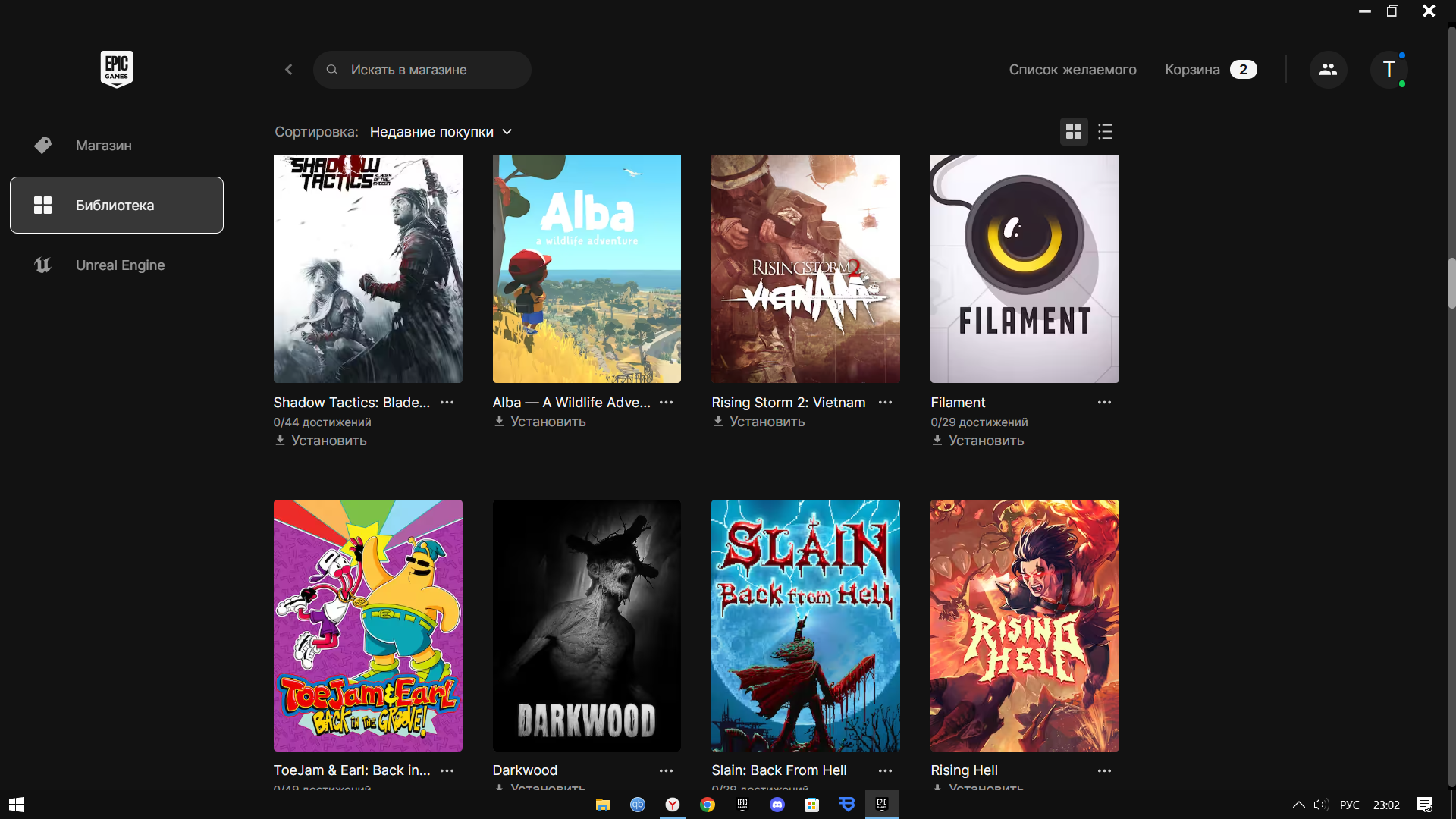Open the volume control in the tray
The image size is (1456, 819).
[x=1321, y=805]
